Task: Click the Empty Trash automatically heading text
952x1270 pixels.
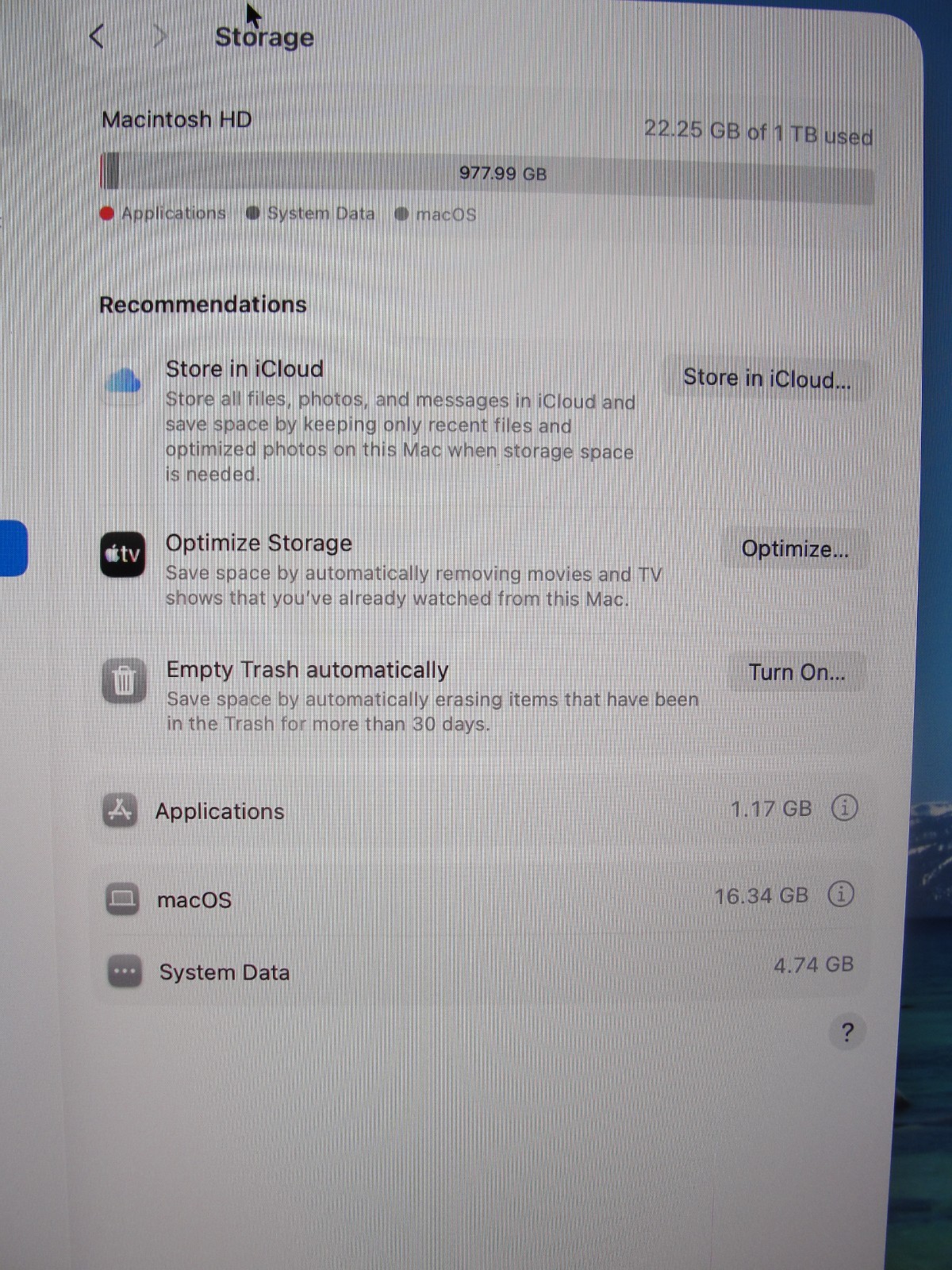Action: pyautogui.click(x=308, y=670)
